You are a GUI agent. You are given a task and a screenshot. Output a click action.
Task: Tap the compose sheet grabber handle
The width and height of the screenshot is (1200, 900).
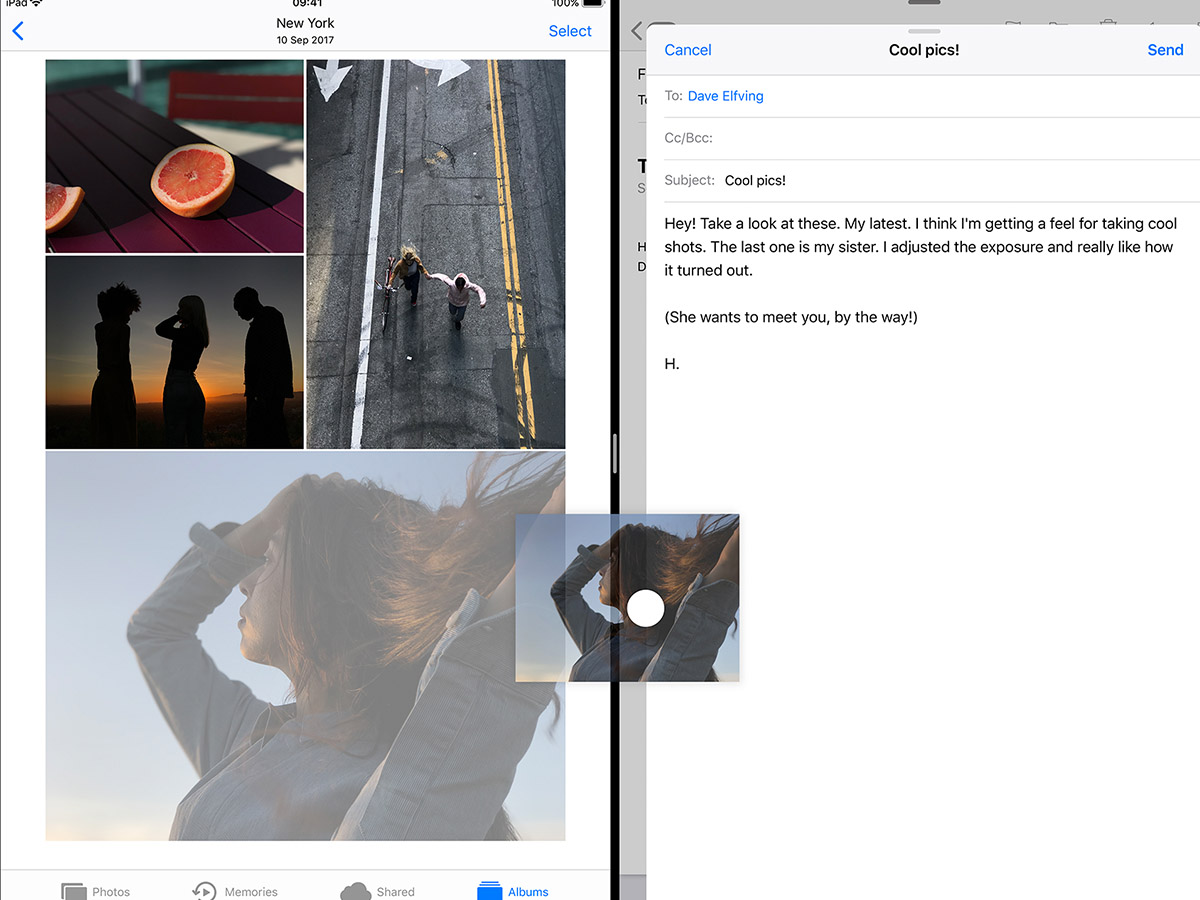[x=924, y=31]
